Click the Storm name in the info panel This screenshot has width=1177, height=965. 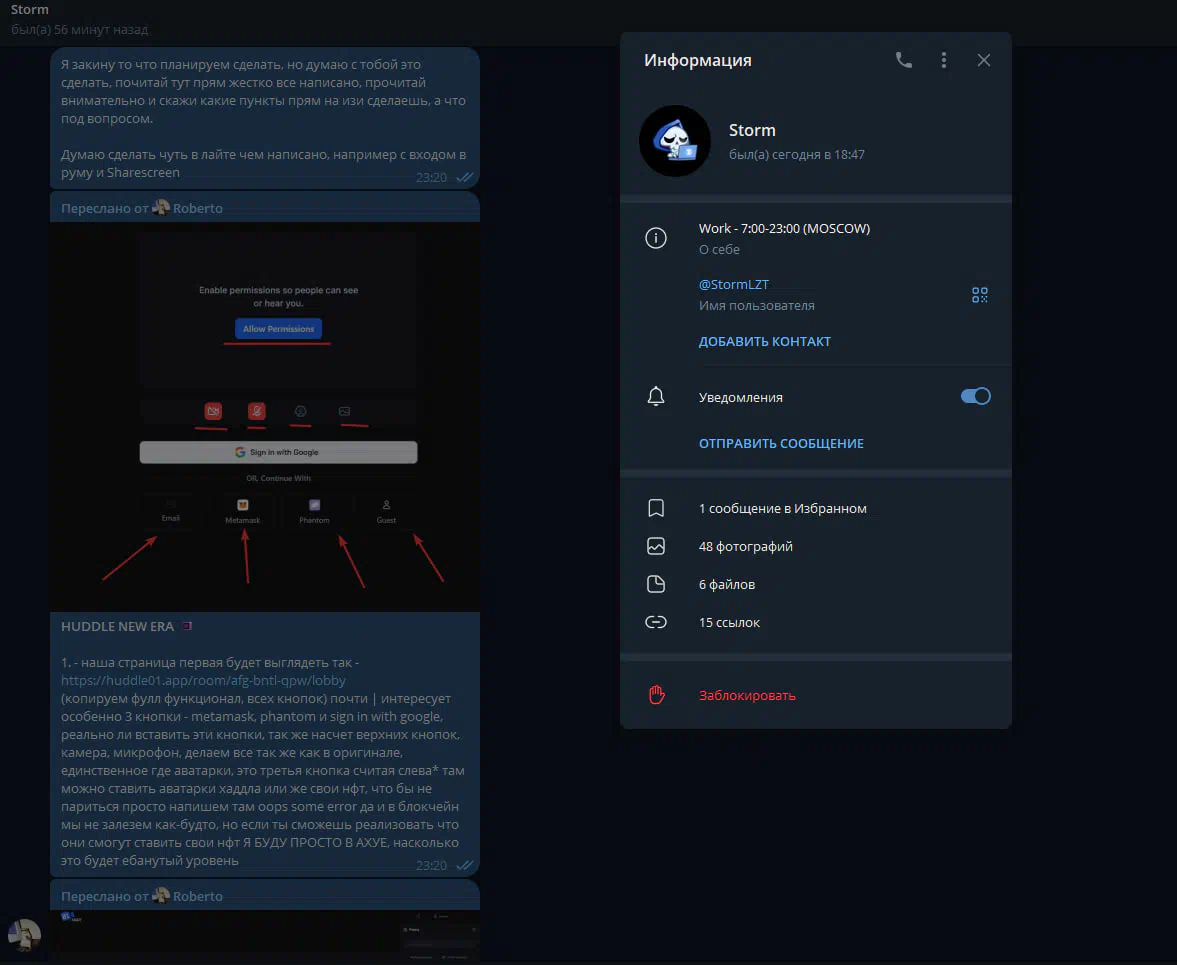coord(752,130)
